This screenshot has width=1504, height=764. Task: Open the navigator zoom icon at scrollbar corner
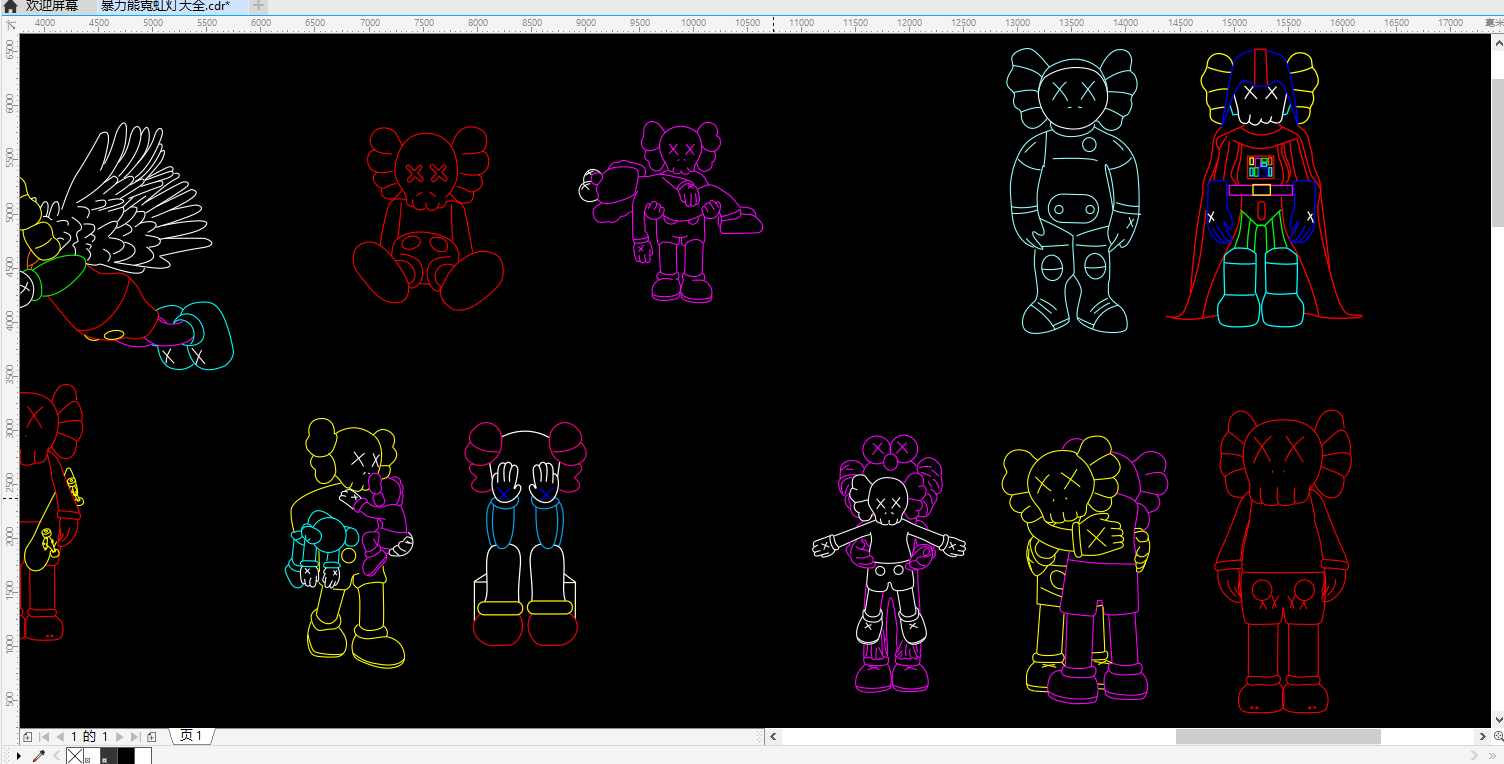click(x=1497, y=737)
